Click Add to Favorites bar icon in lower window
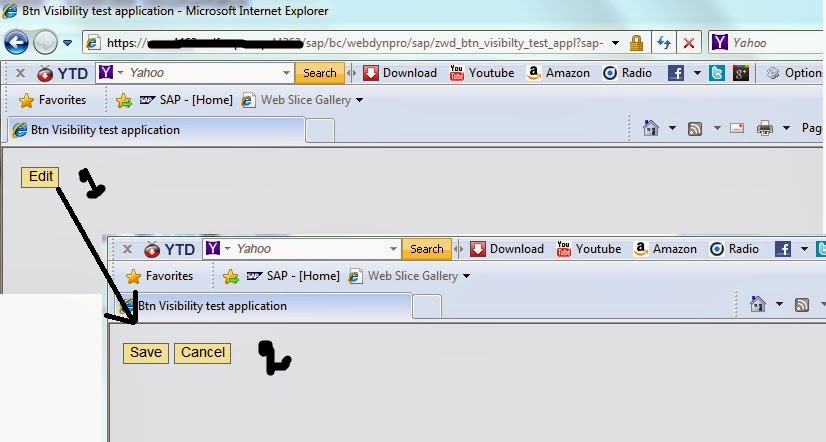 coord(231,276)
